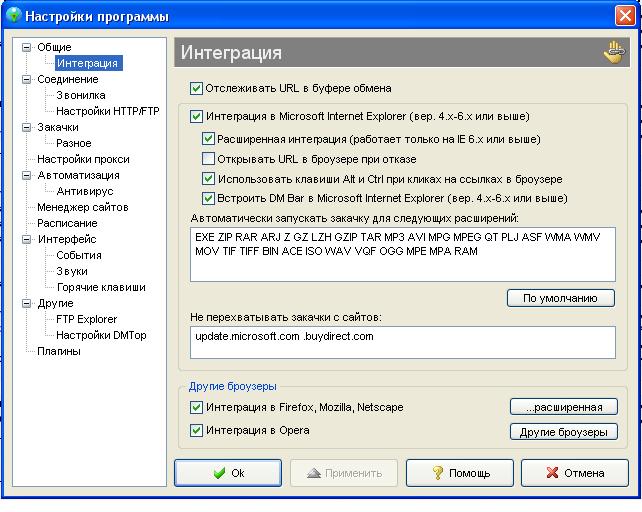Image resolution: width=642 pixels, height=512 pixels.
Task: Collapse the Общие tree node
Action: coord(27,47)
